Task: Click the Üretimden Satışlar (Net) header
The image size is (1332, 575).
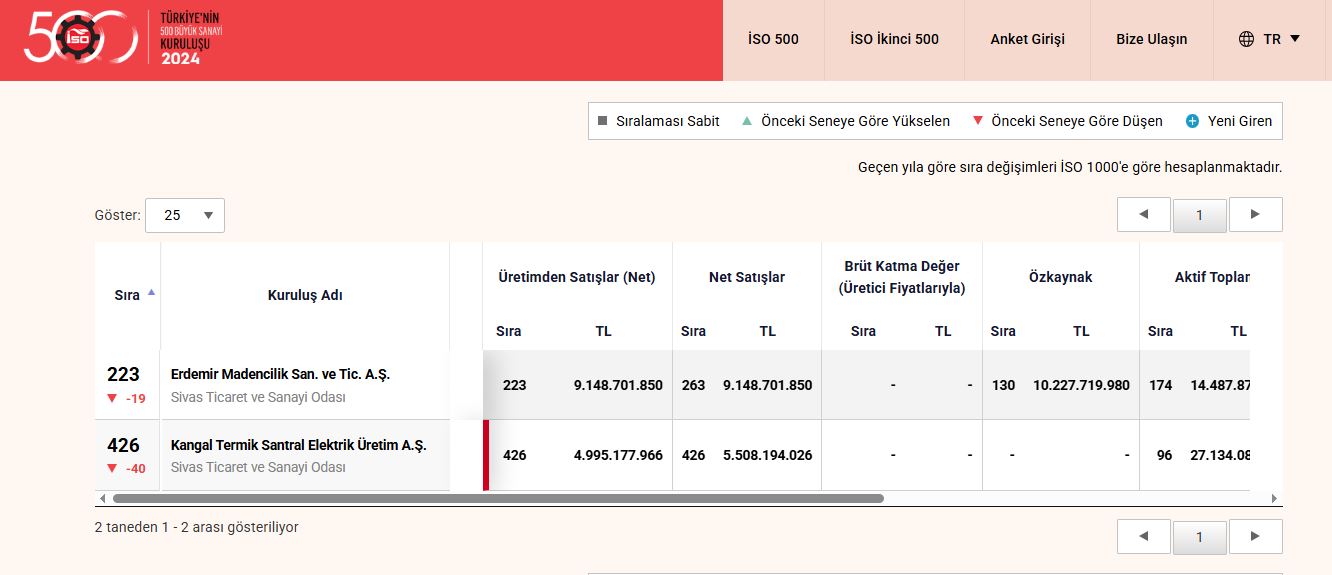Action: [577, 277]
